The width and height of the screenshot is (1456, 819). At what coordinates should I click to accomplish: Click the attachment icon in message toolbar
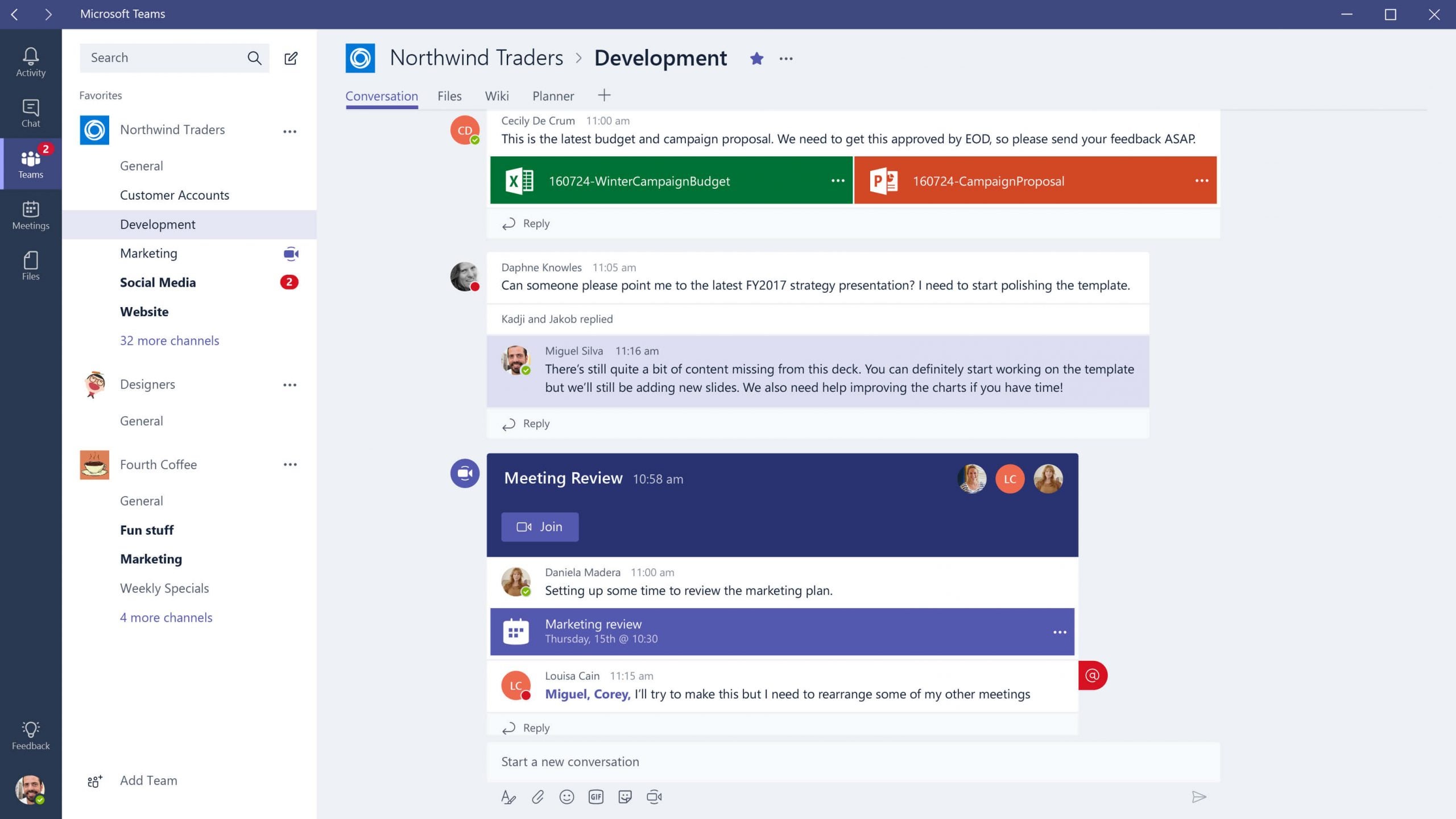point(538,796)
